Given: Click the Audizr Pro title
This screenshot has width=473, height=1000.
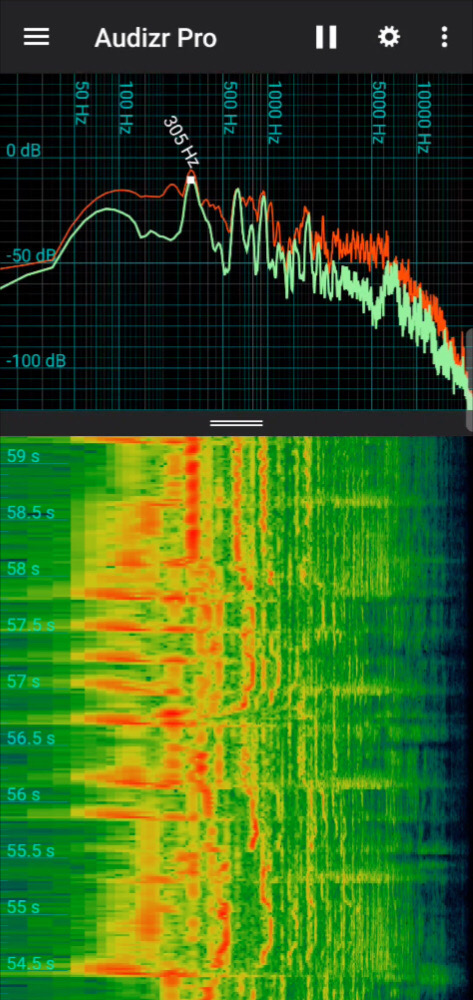Looking at the screenshot, I should (156, 38).
